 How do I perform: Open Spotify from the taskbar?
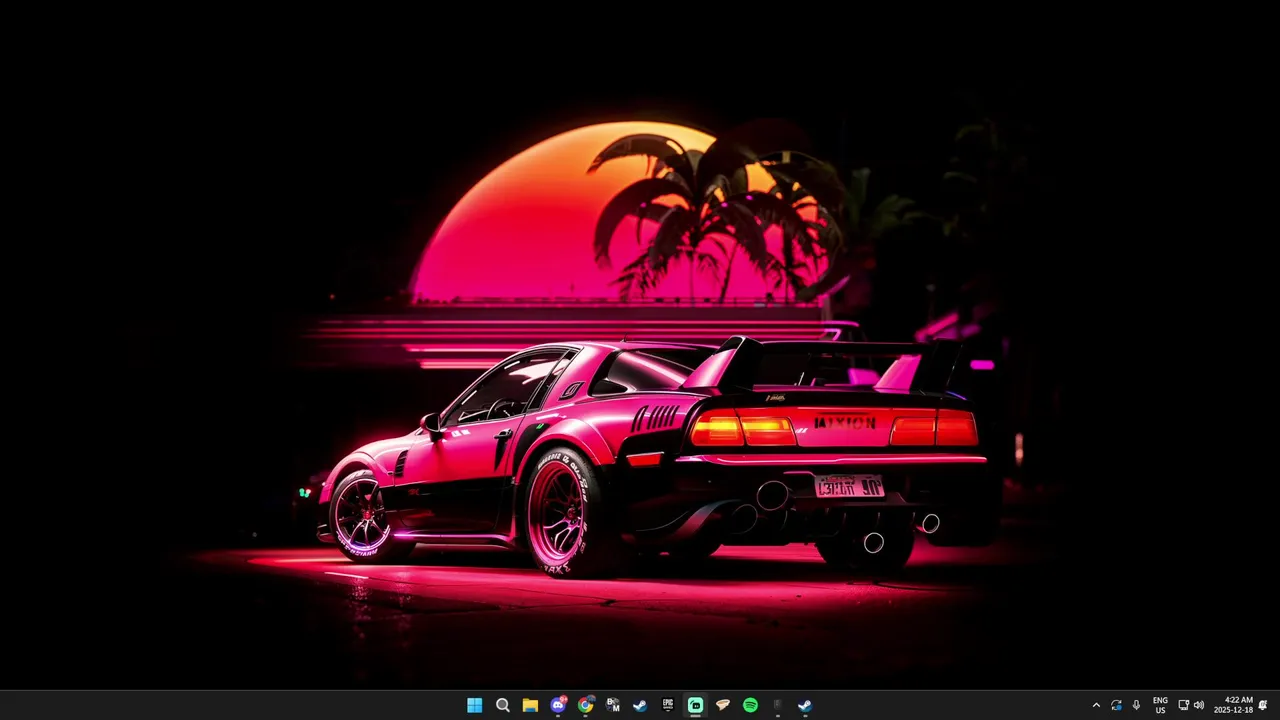click(x=750, y=705)
